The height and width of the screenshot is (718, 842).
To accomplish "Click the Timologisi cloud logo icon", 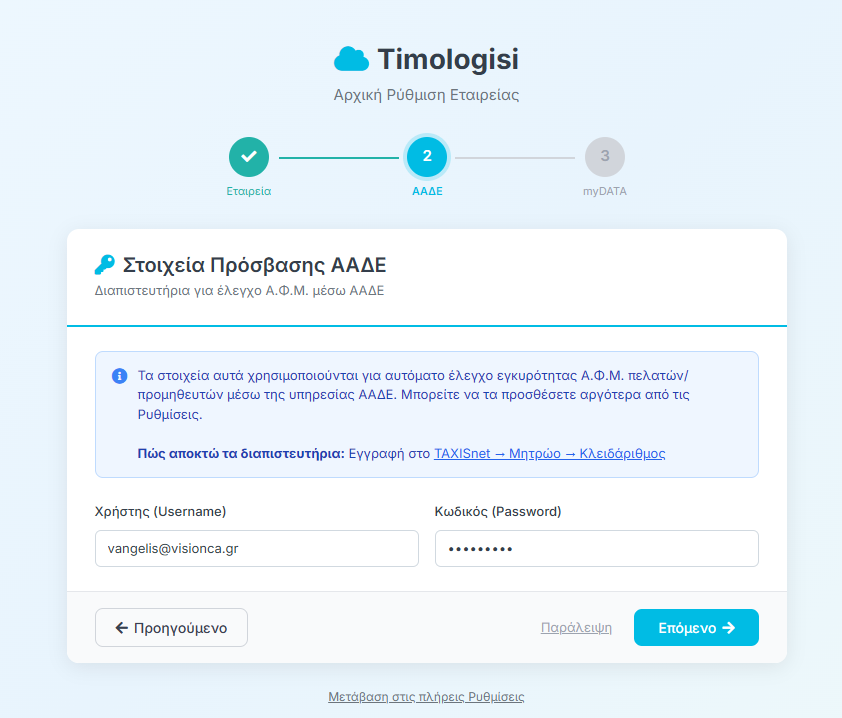I will coord(351,60).
